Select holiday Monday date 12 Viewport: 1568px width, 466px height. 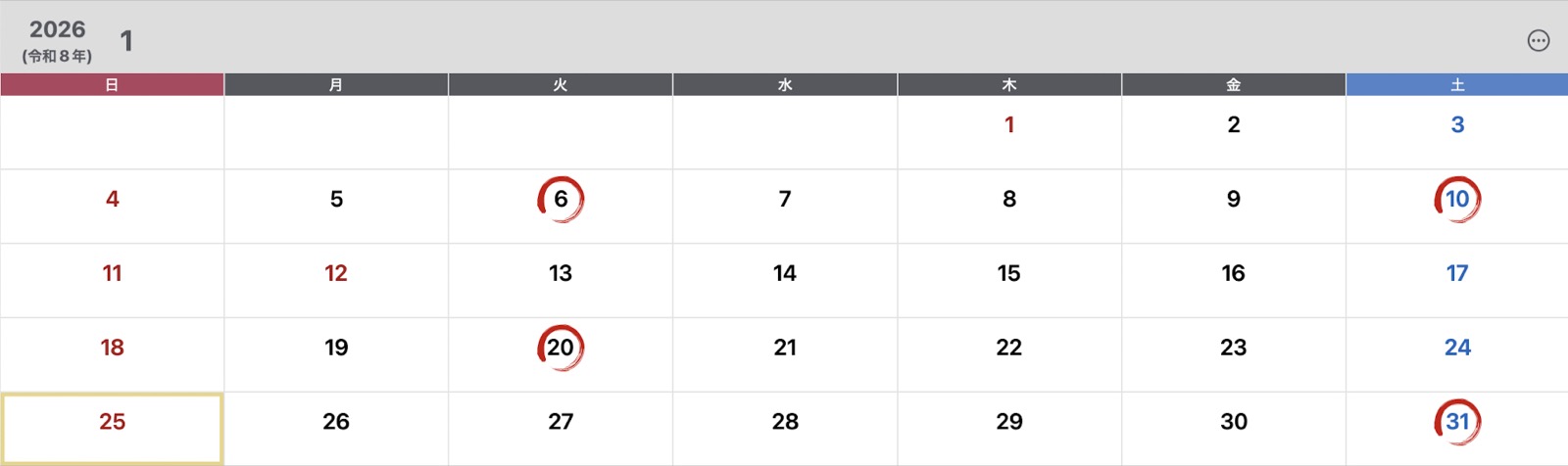[x=336, y=274]
